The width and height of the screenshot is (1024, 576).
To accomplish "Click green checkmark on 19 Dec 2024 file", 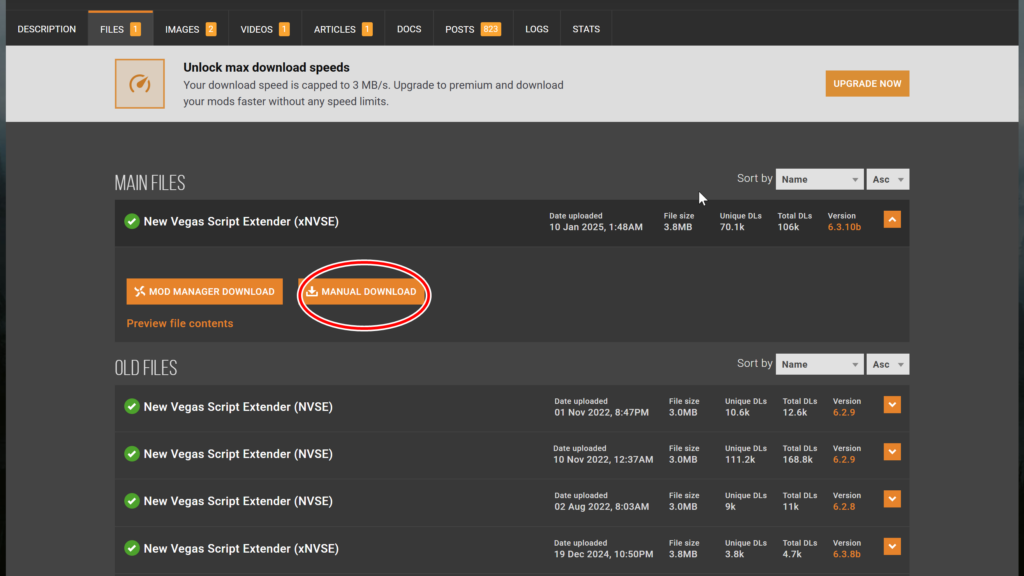I will 132,548.
